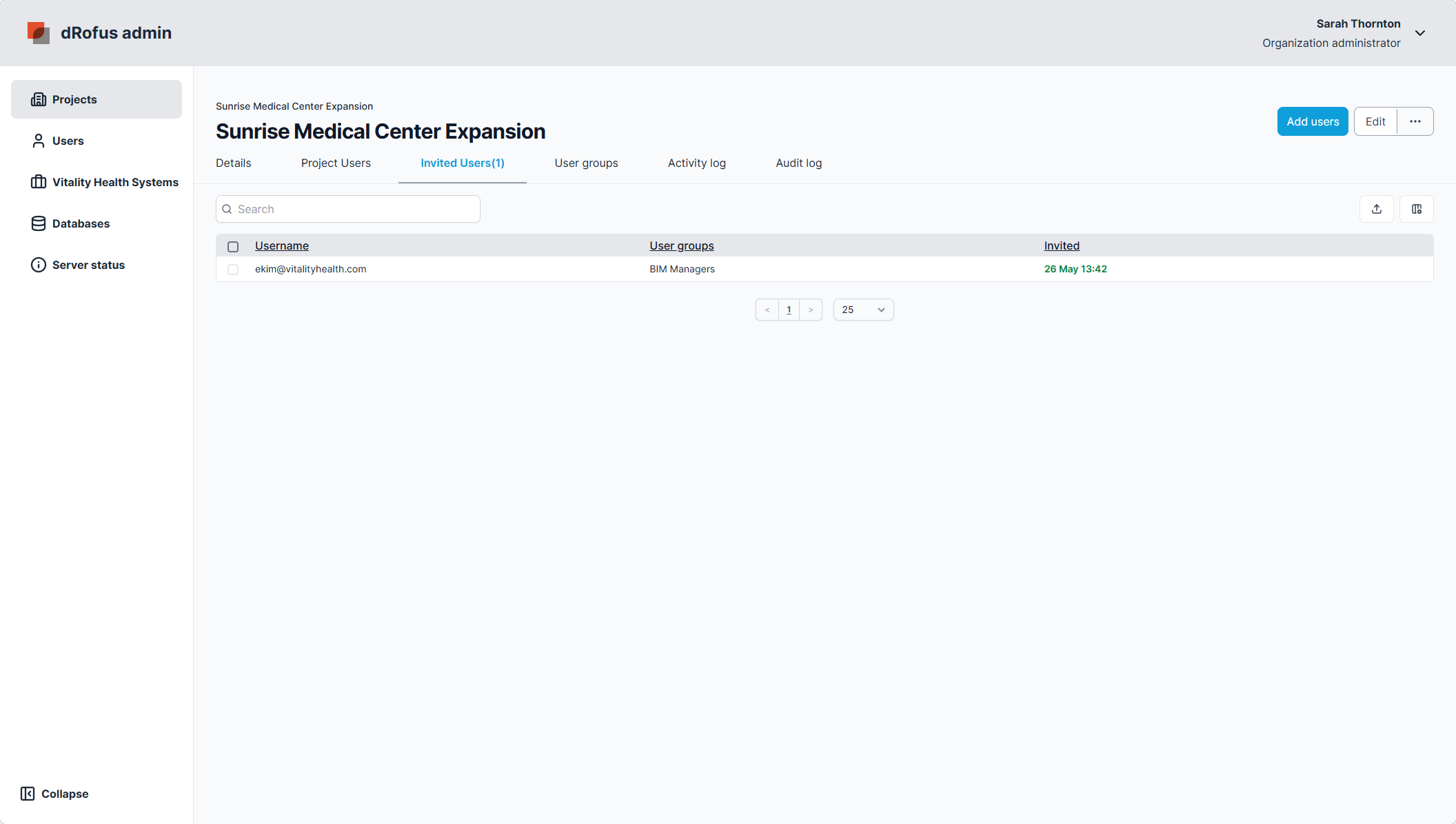Screen dimensions: 1456x824
Task: Click the ekim@vitalityhealth.com username cell
Action: pos(311,269)
